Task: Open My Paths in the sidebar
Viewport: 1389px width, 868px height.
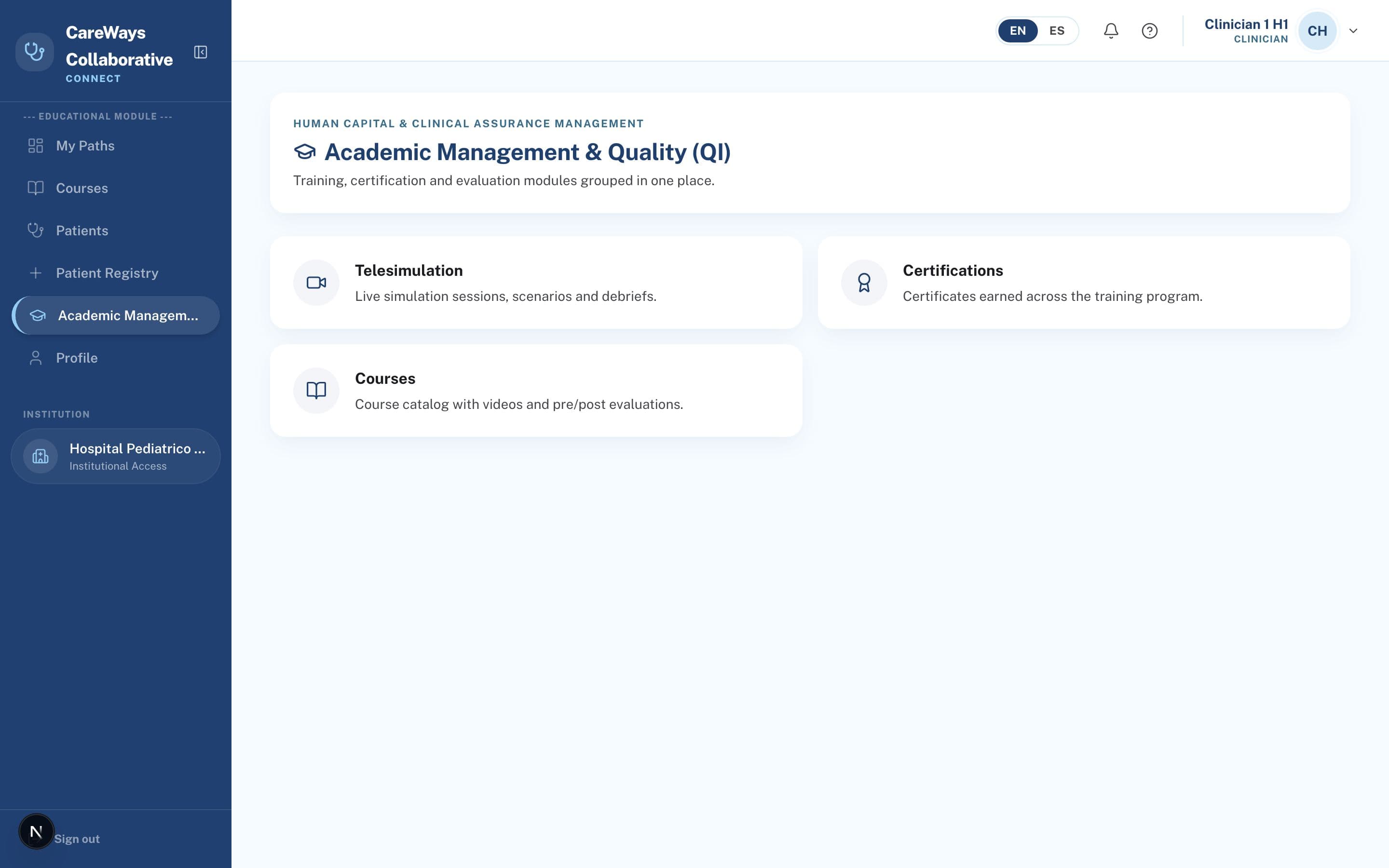Action: click(115, 146)
